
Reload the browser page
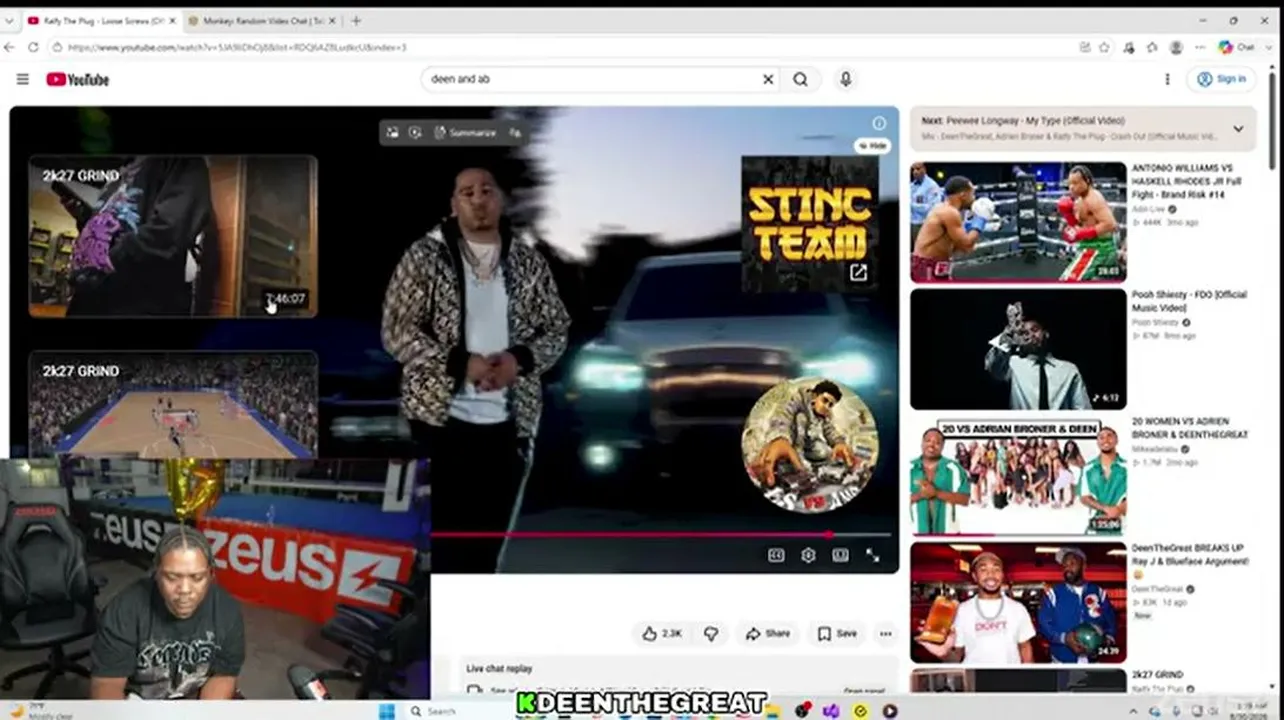(x=33, y=47)
